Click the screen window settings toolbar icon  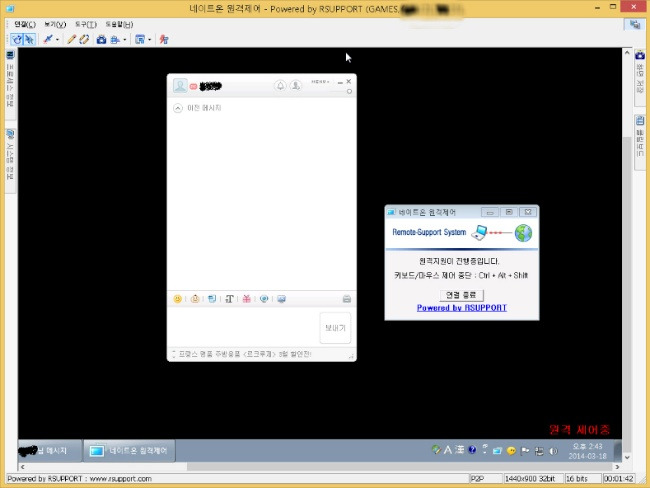[x=140, y=39]
